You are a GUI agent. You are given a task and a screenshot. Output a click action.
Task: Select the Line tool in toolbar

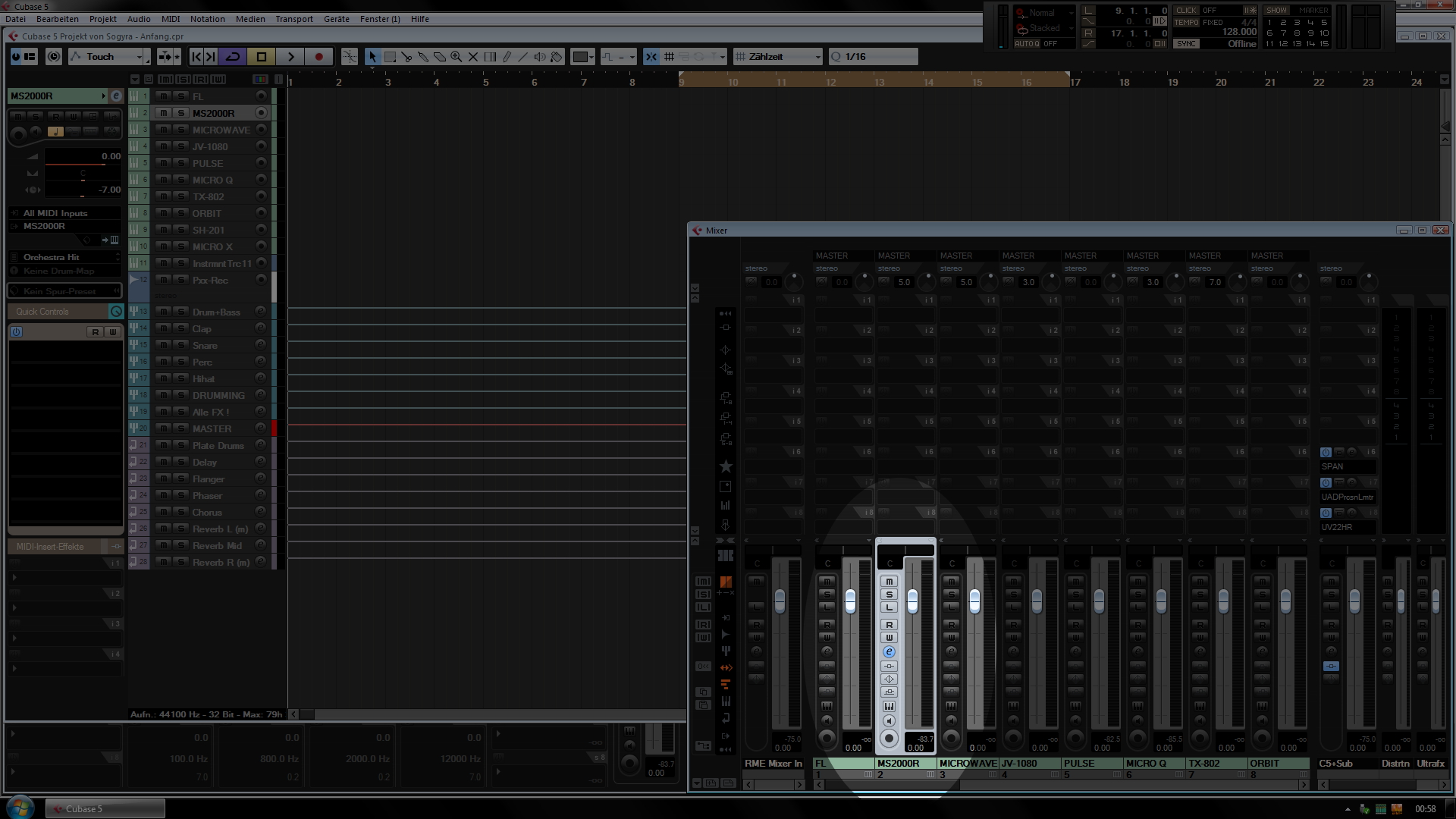click(523, 57)
